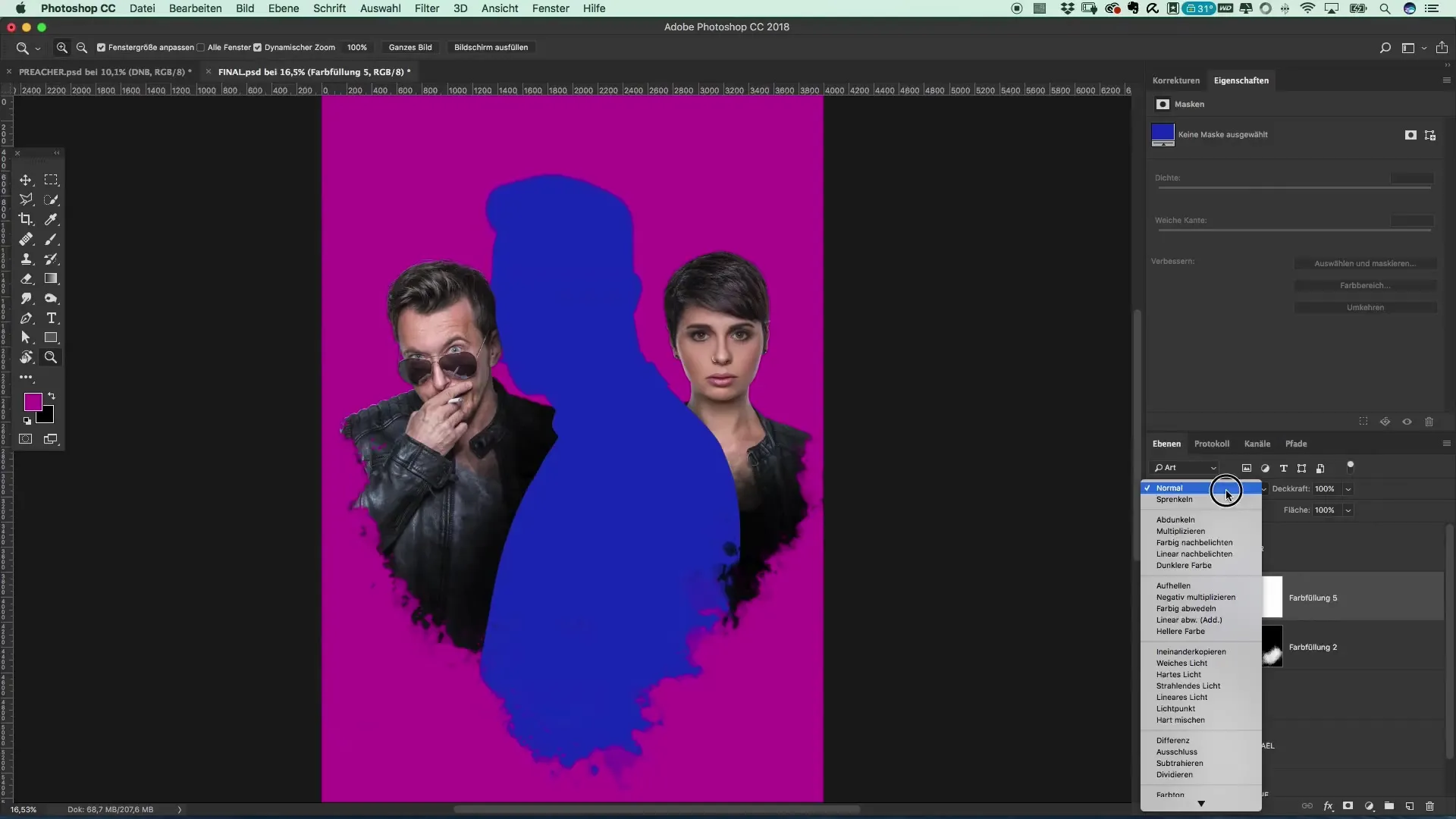Toggle Quick Mask mode
Image resolution: width=1456 pixels, height=819 pixels.
click(x=26, y=439)
